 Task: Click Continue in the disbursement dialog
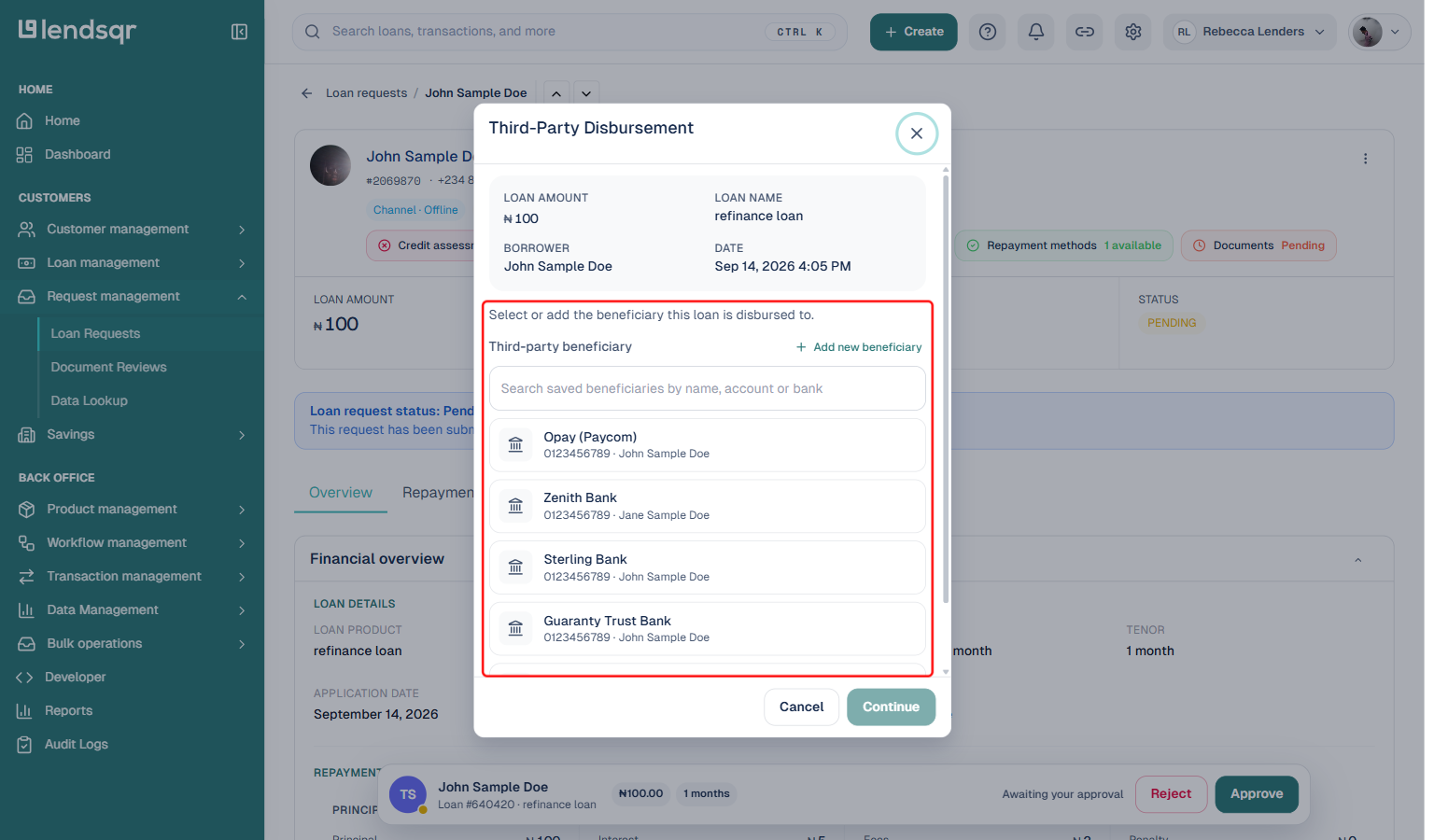click(892, 707)
